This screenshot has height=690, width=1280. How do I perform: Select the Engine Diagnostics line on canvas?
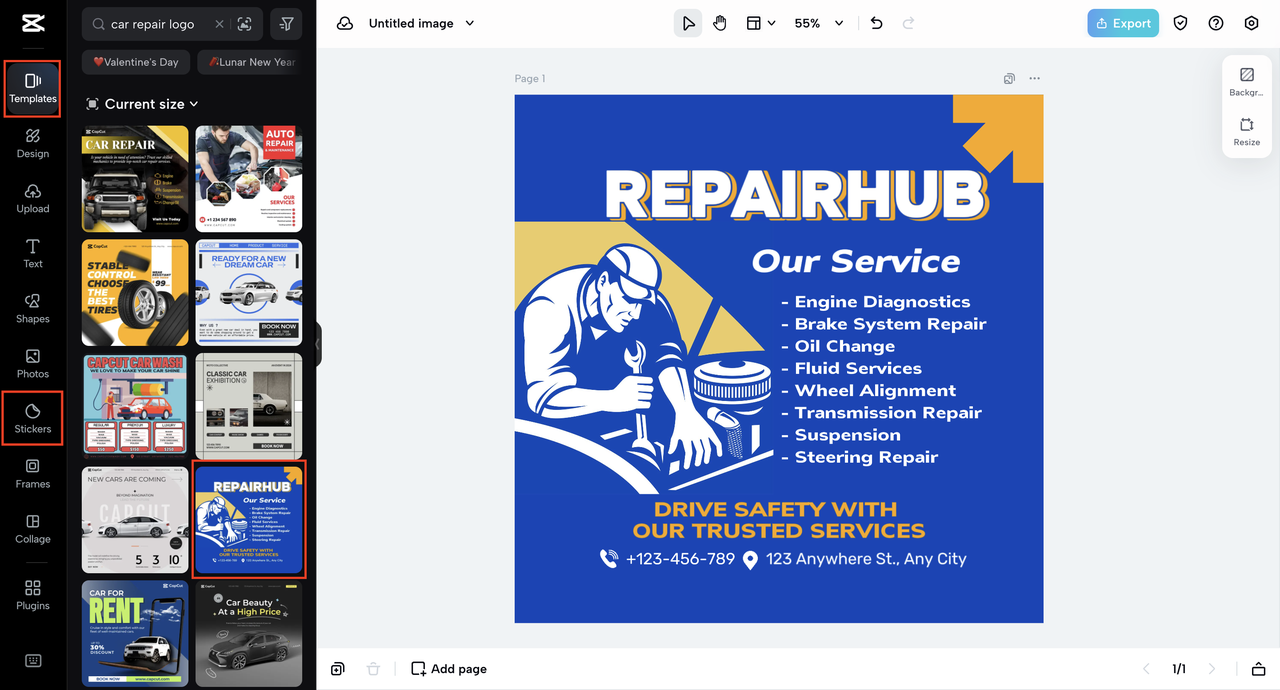pos(876,301)
